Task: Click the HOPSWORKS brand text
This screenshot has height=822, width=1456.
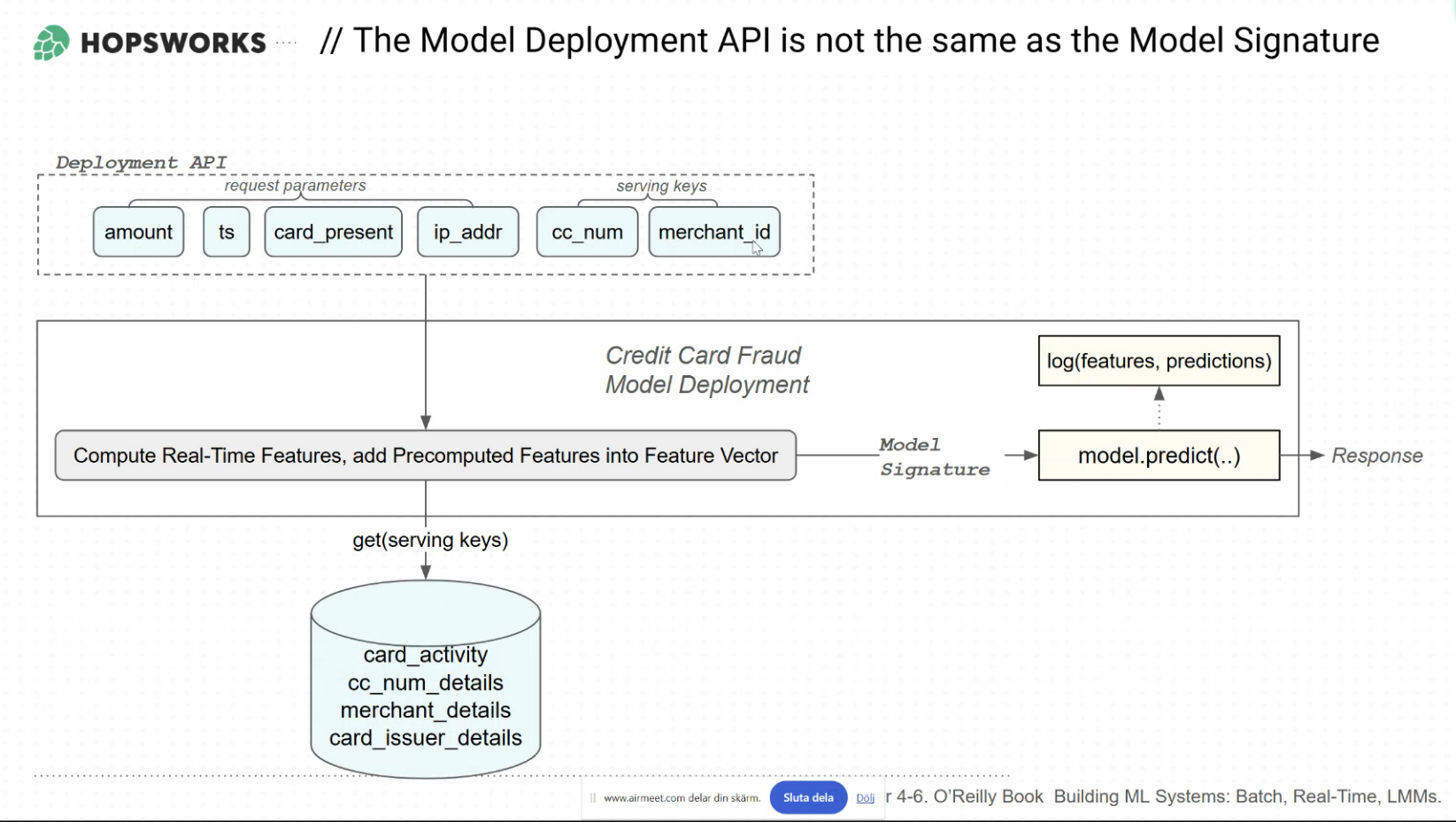Action: click(x=173, y=42)
